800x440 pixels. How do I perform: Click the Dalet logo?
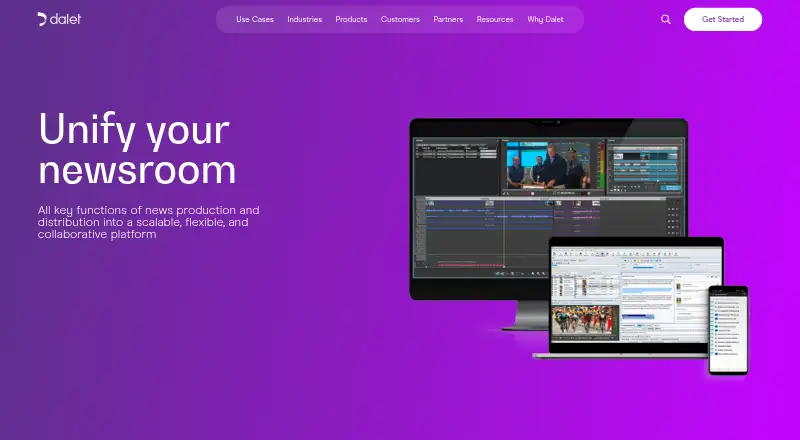tap(59, 19)
